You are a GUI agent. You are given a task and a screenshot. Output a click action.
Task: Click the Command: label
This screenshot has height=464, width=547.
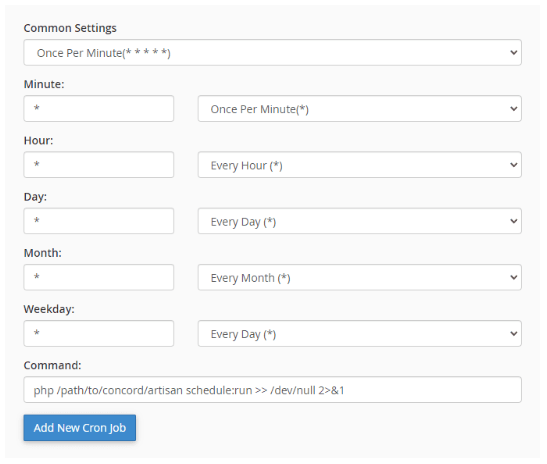52,365
